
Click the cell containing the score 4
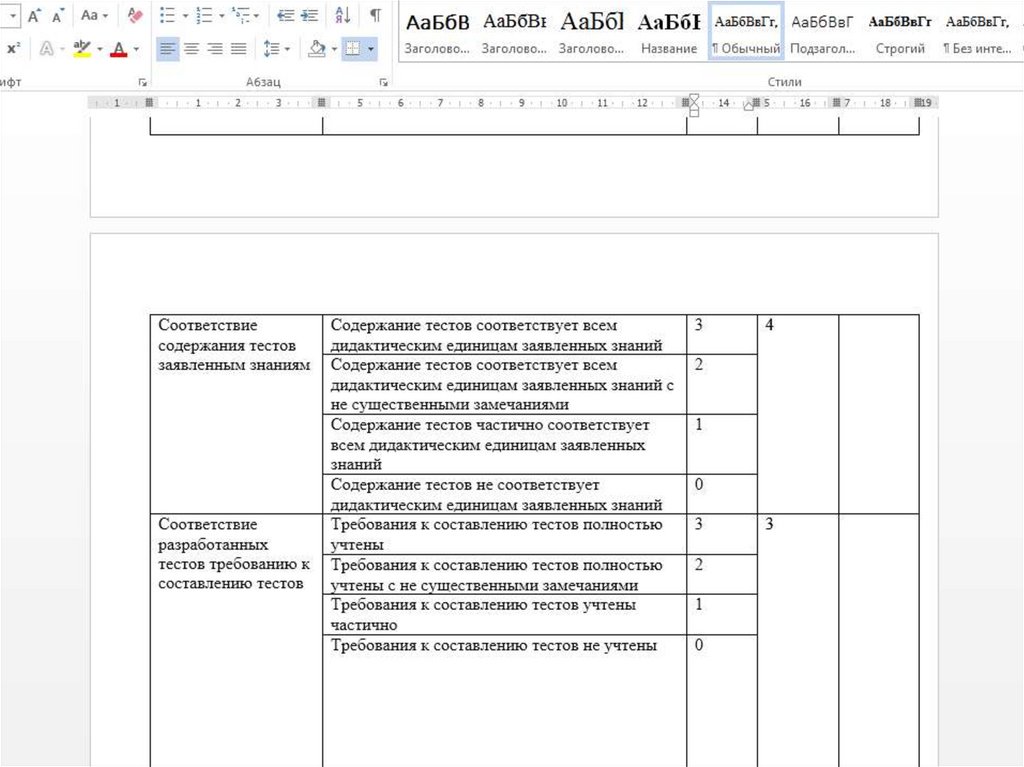click(798, 414)
